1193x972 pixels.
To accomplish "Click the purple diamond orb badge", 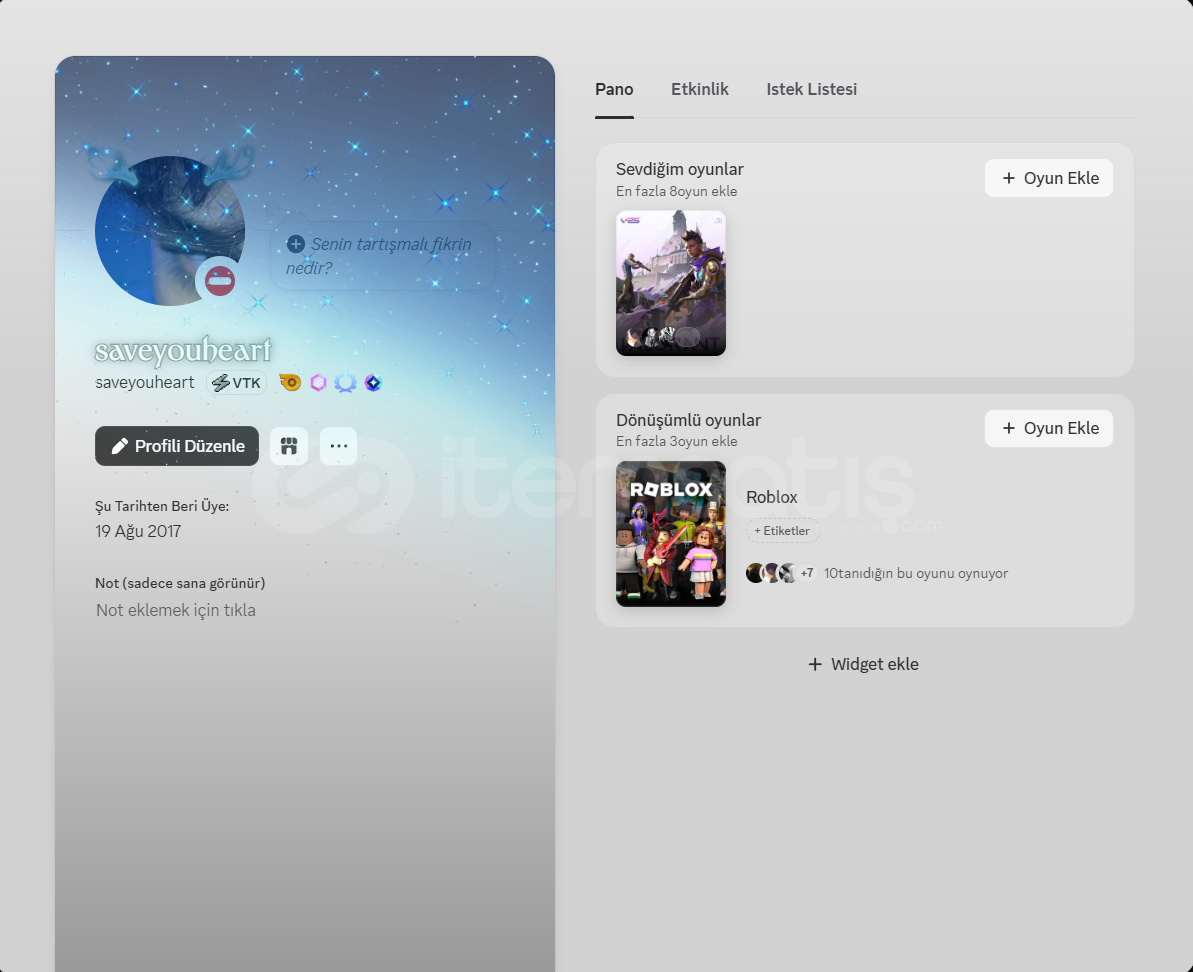I will (373, 383).
